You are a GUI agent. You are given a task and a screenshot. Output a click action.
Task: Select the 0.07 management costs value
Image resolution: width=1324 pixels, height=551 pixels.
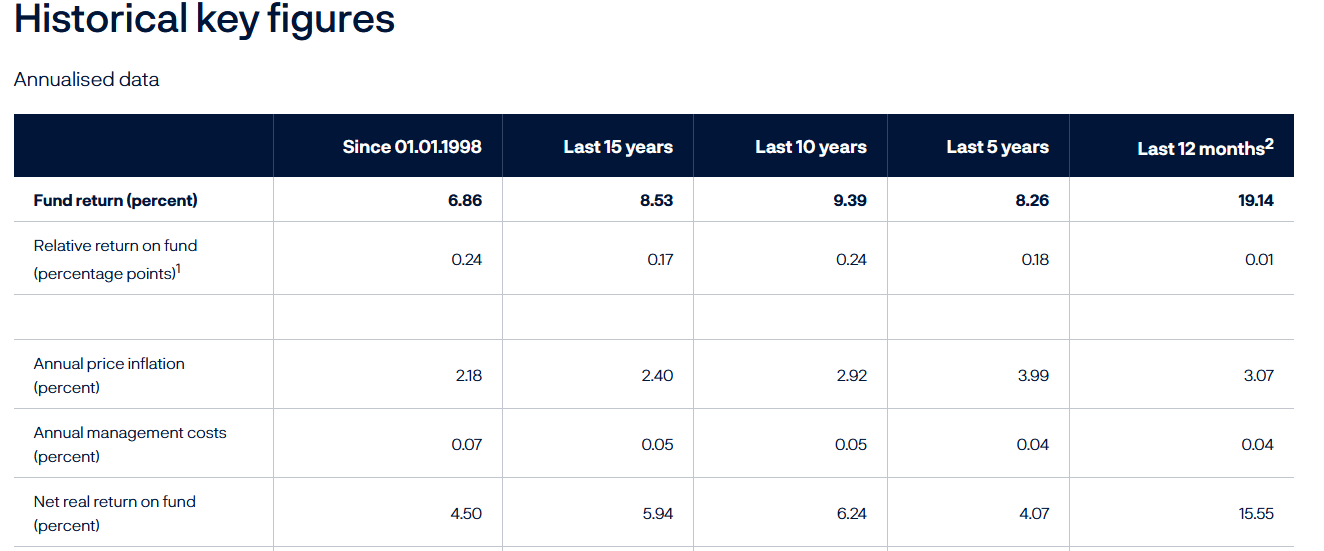tap(466, 445)
